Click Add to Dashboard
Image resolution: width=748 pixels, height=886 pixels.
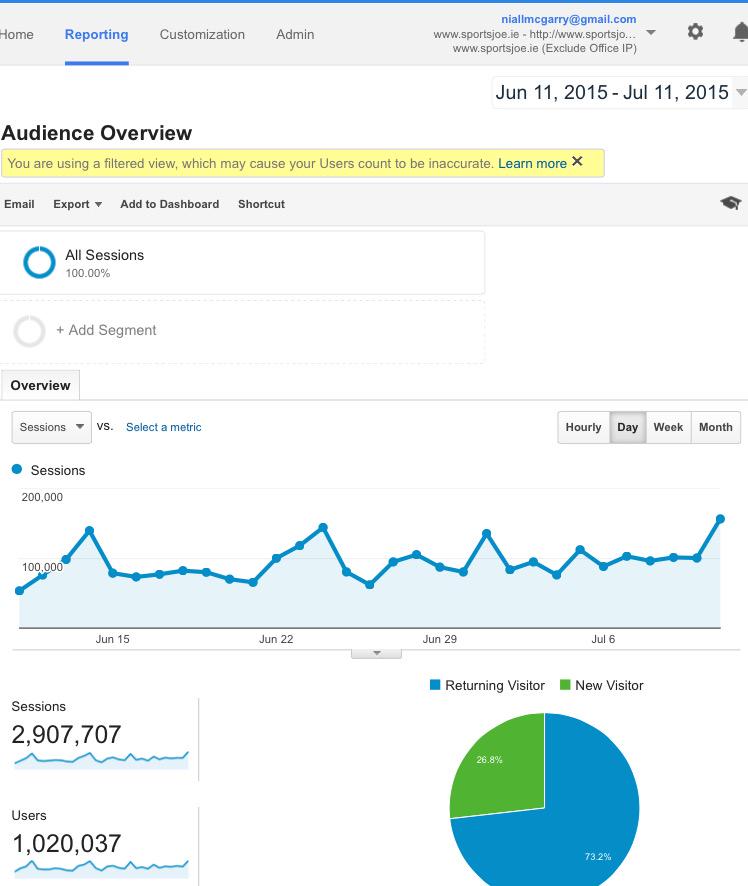(x=169, y=204)
